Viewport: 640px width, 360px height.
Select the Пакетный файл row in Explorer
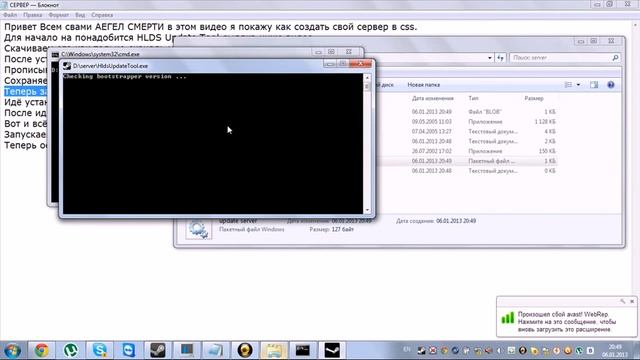click(467, 161)
